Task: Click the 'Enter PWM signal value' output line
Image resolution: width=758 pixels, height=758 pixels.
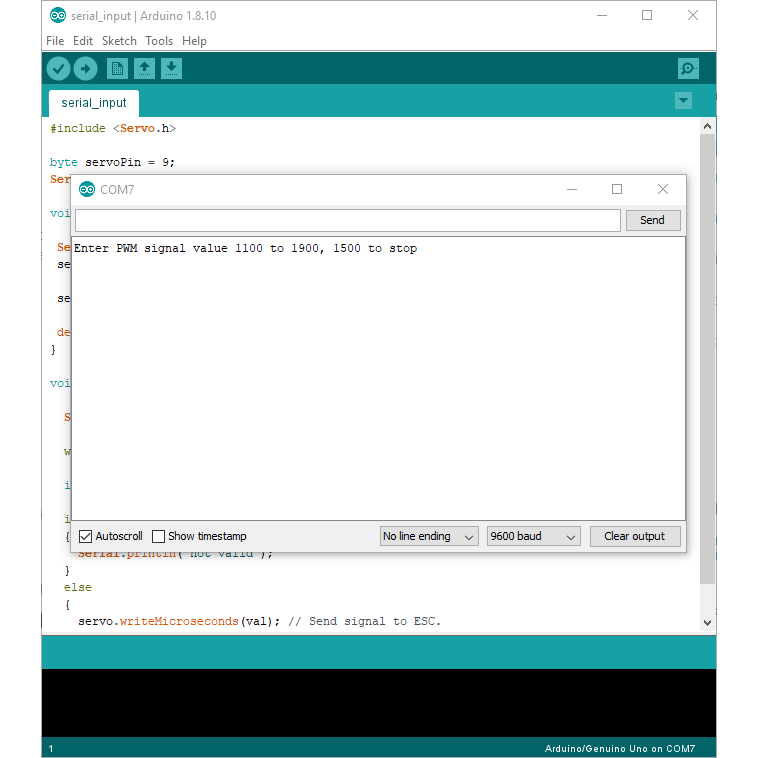Action: [x=245, y=248]
